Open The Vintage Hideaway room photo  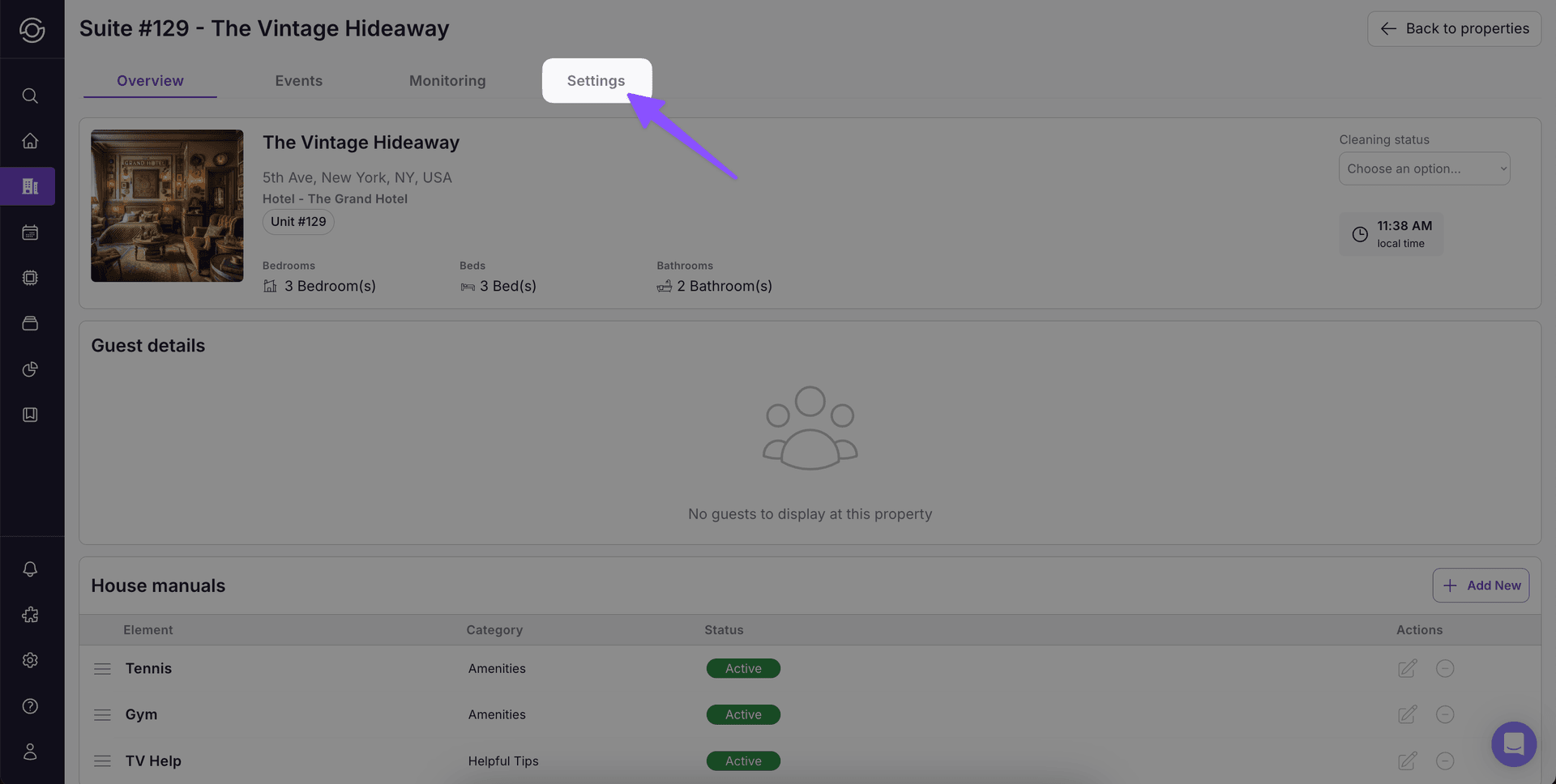[167, 205]
